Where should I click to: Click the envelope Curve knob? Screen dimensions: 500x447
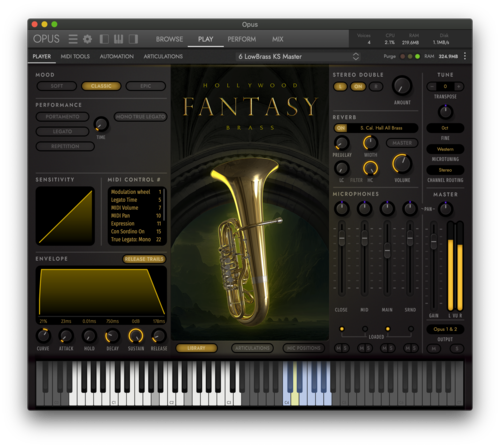43,336
